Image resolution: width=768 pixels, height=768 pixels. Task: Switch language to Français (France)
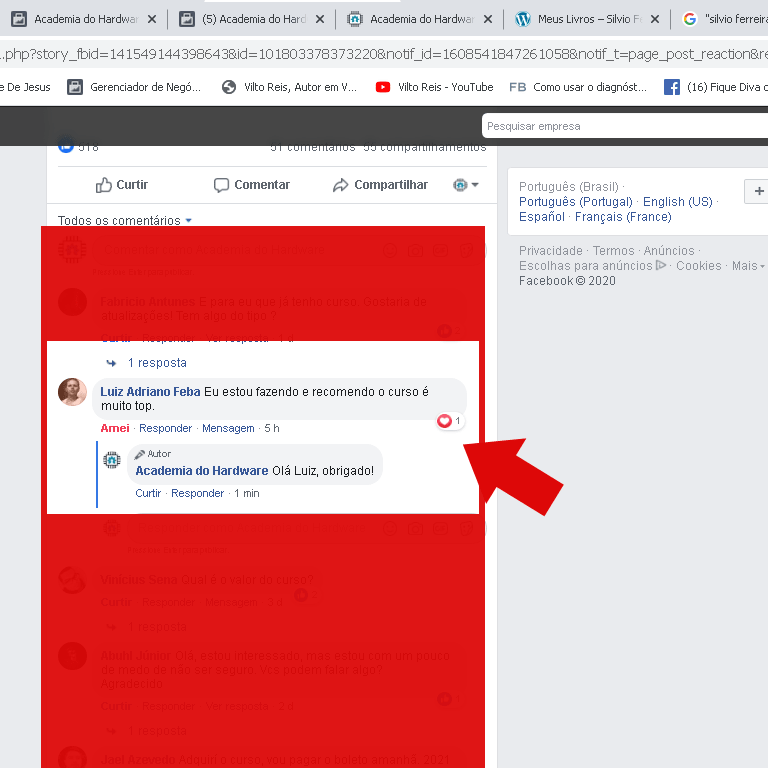coord(623,216)
